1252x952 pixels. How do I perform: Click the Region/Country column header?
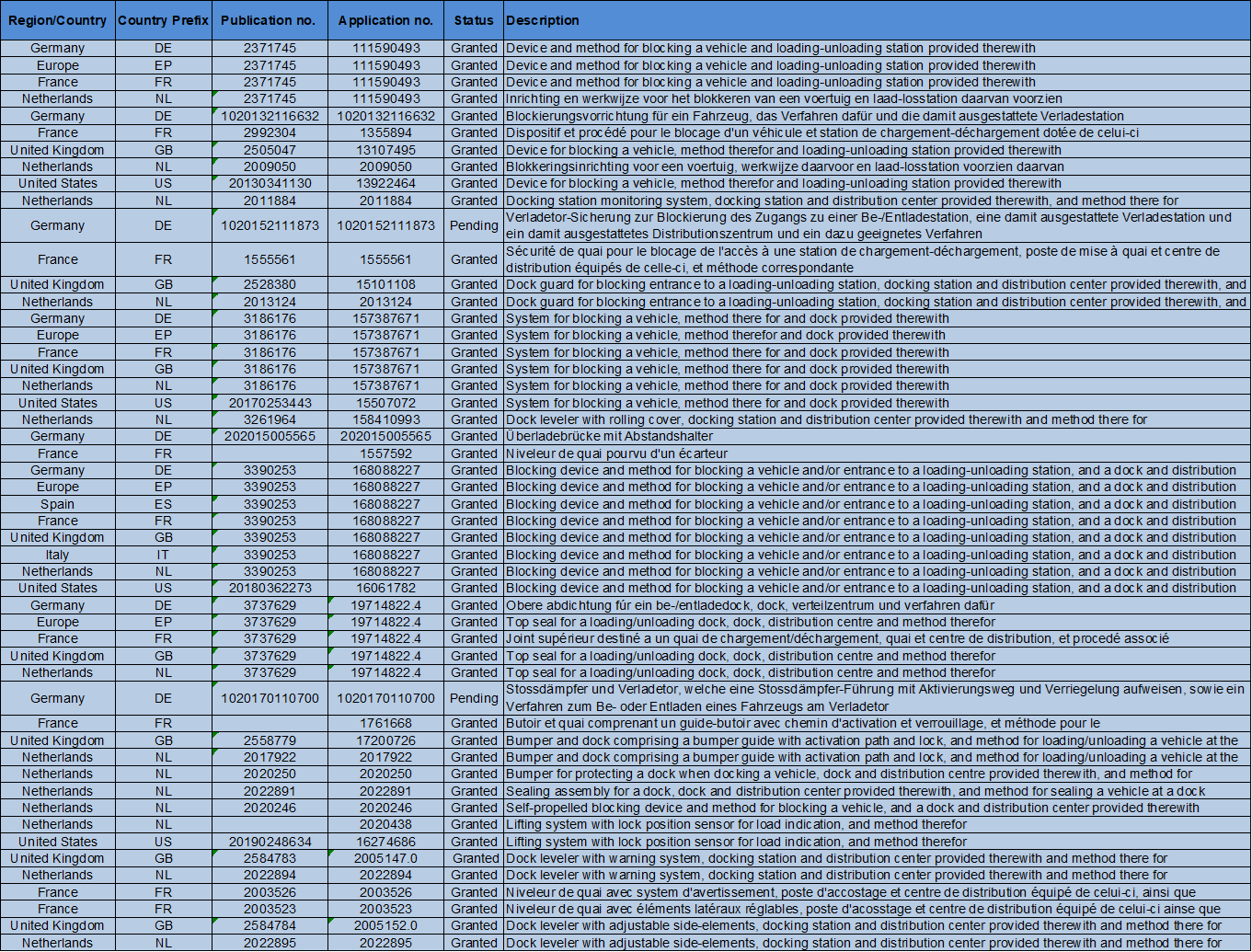[57, 20]
